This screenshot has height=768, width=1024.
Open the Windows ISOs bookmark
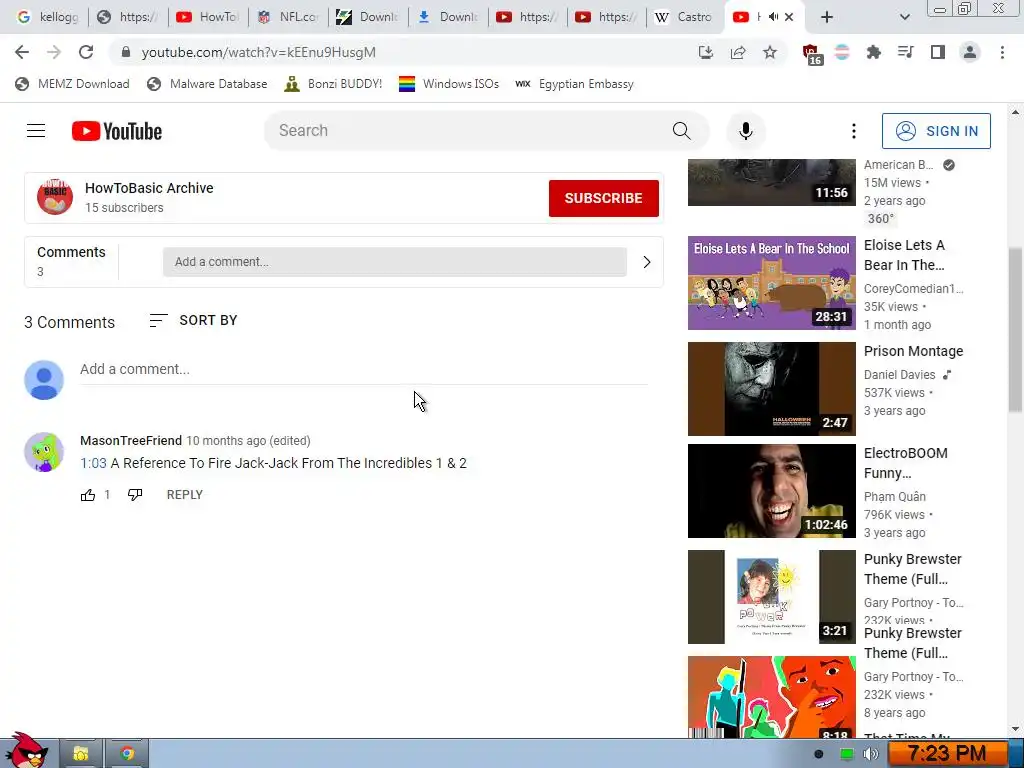[x=449, y=84]
